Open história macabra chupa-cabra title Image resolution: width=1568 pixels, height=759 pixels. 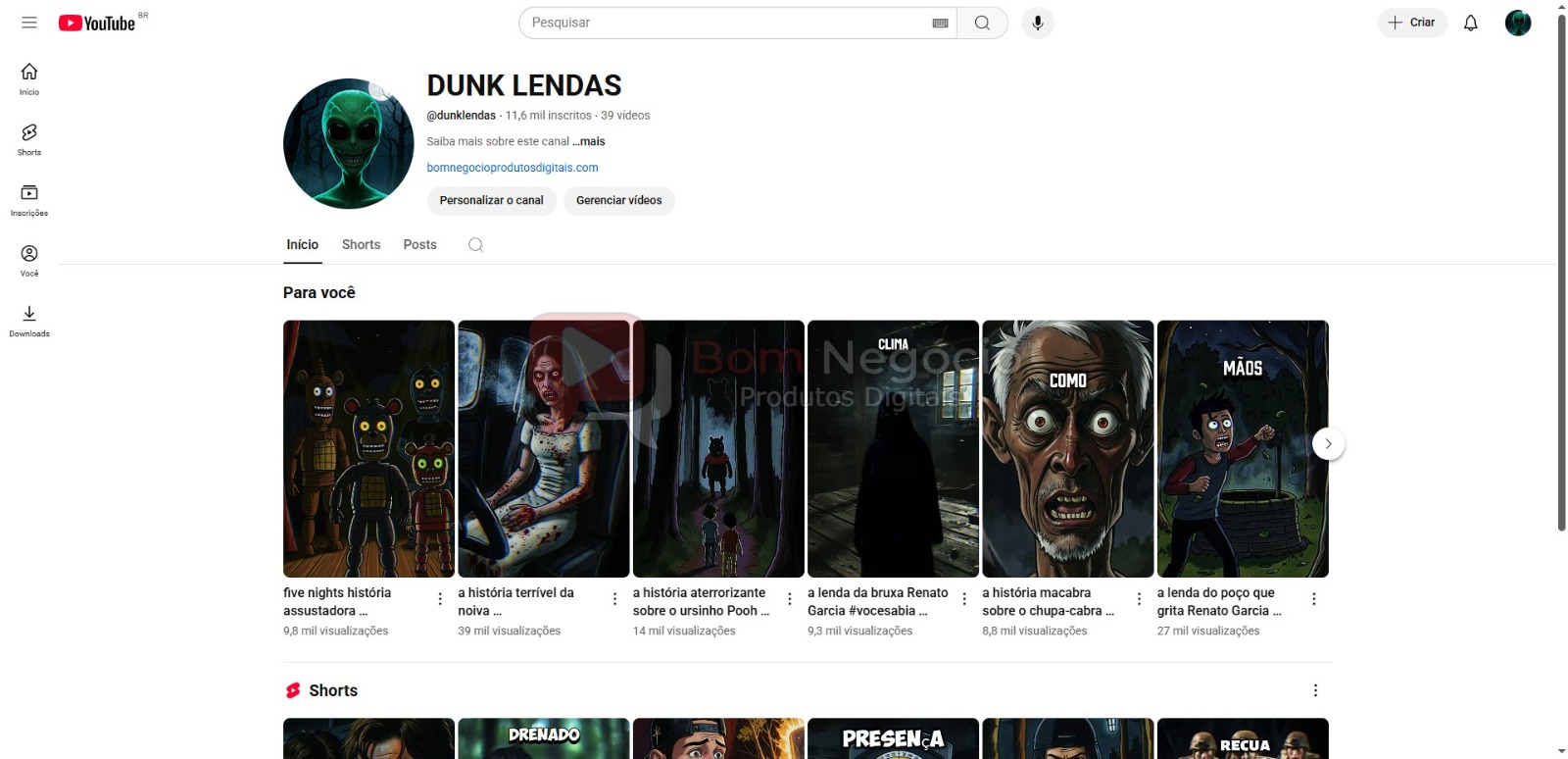pyautogui.click(x=1048, y=601)
